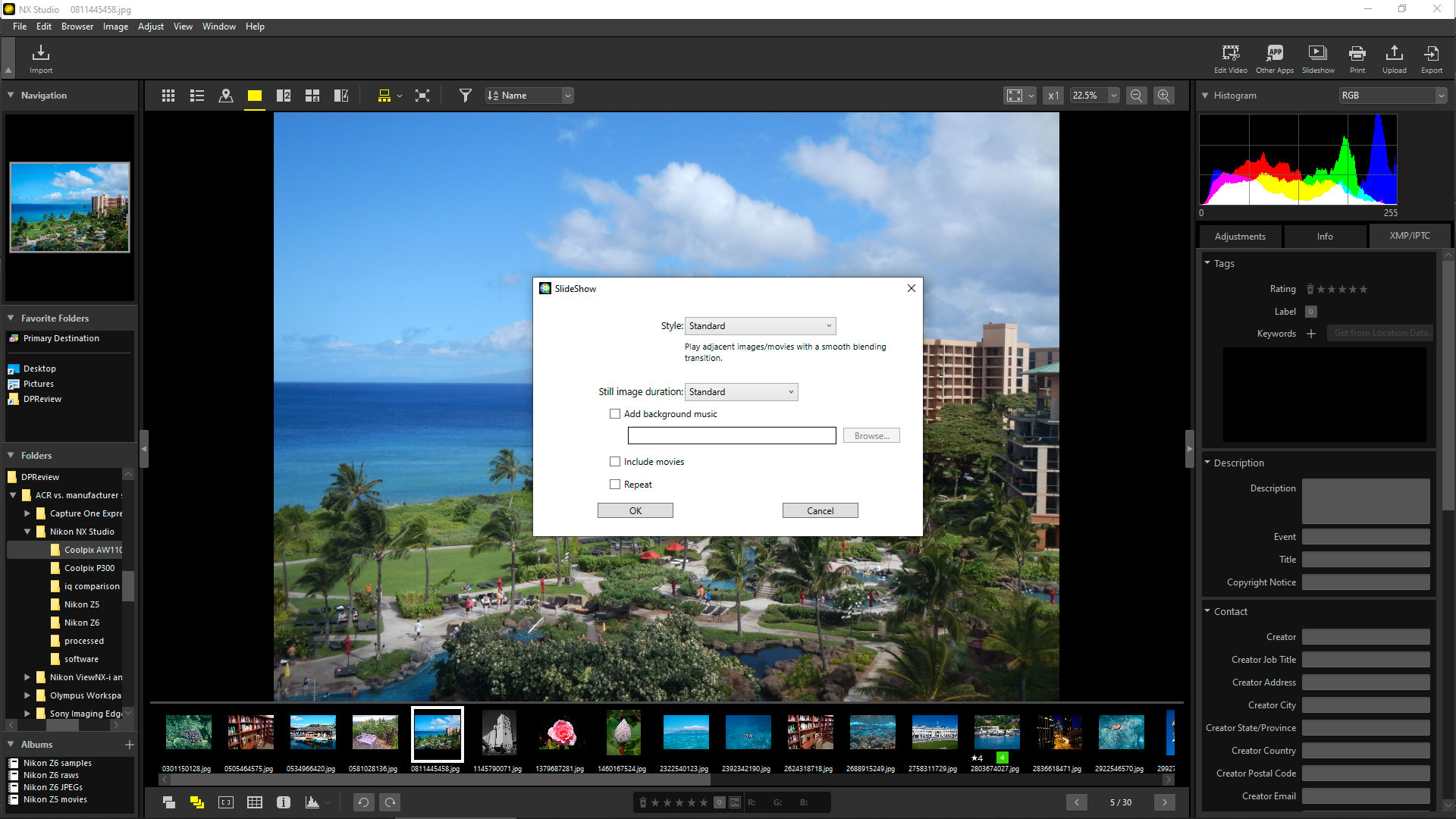Open the File menu
This screenshot has width=1456, height=819.
click(20, 27)
